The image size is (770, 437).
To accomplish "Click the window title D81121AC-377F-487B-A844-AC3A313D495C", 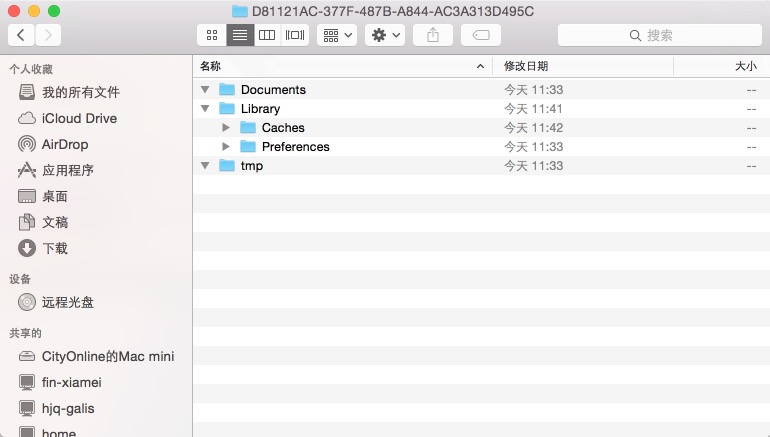I will [393, 11].
